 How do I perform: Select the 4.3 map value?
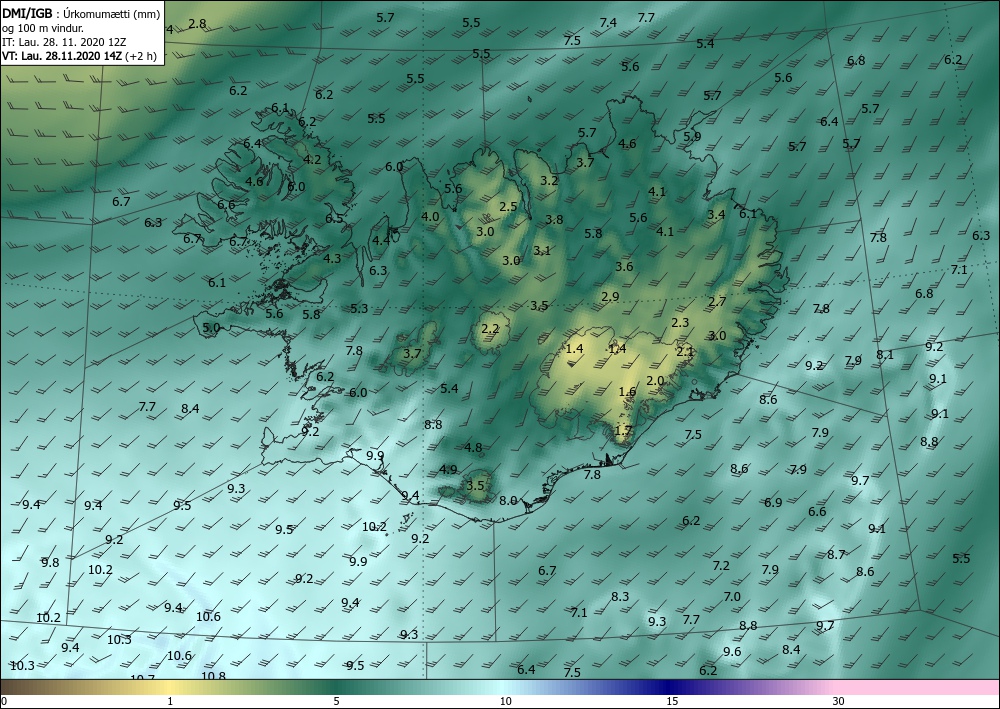[332, 259]
